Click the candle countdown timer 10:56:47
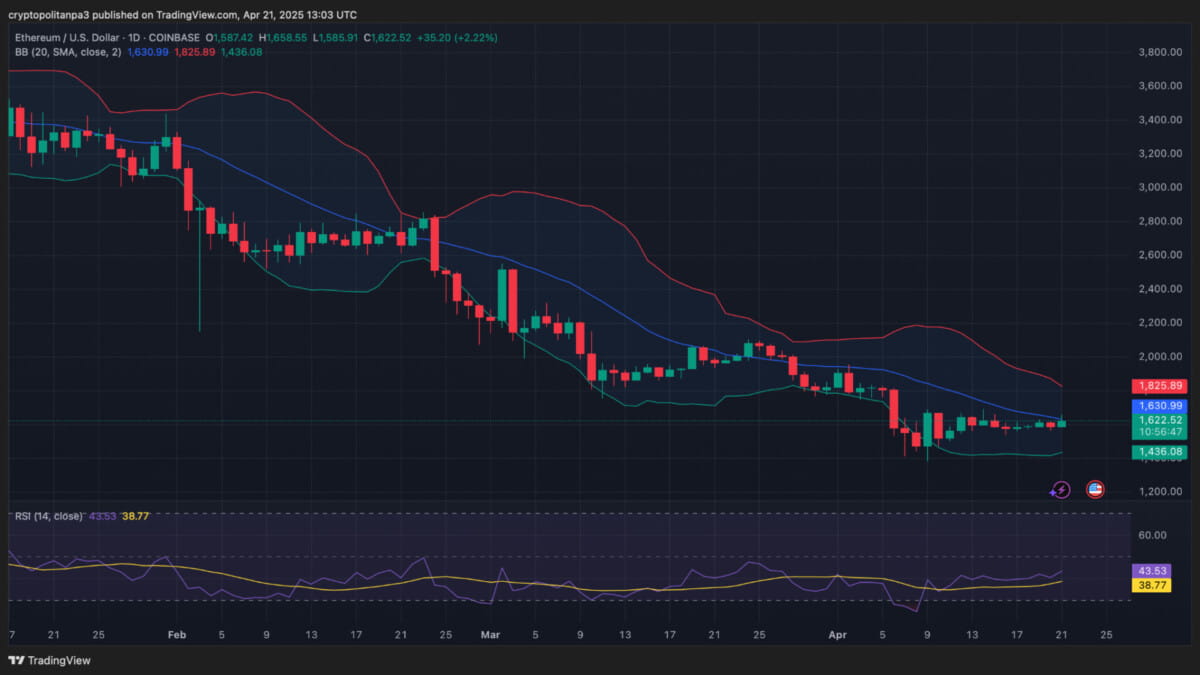Image resolution: width=1200 pixels, height=675 pixels. coord(1160,434)
